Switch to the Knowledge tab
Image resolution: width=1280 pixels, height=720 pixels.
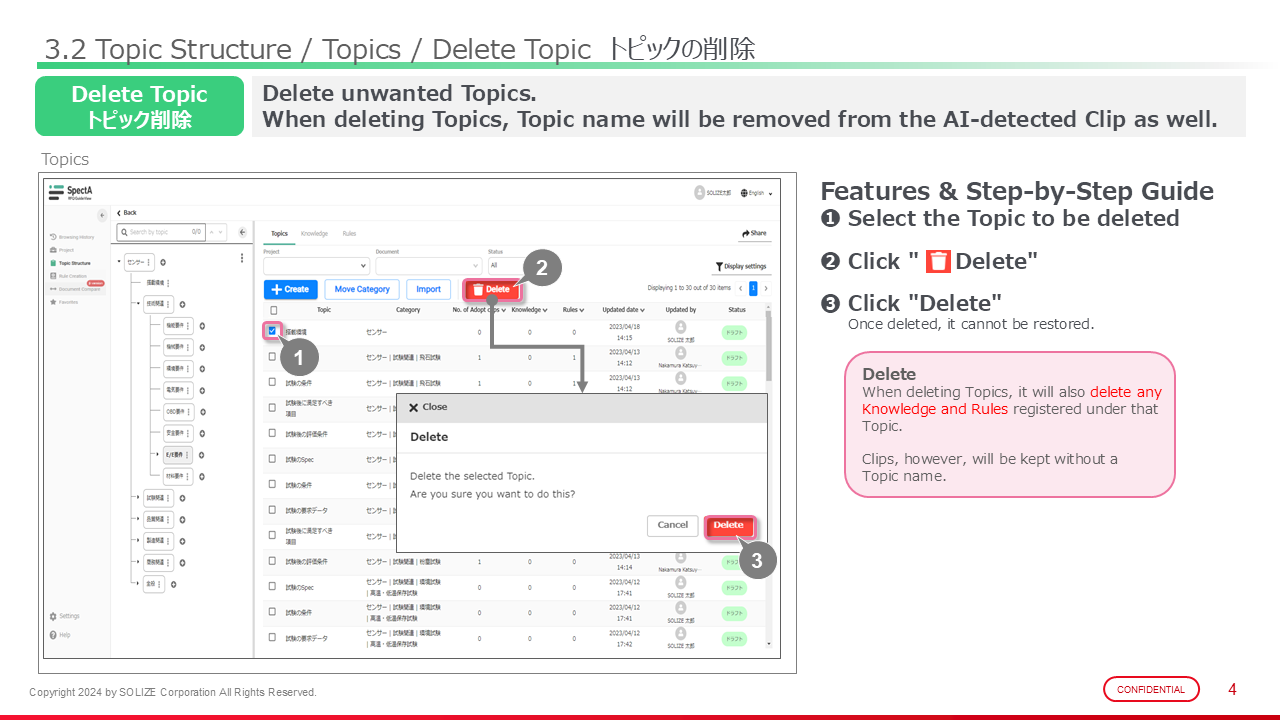(314, 233)
